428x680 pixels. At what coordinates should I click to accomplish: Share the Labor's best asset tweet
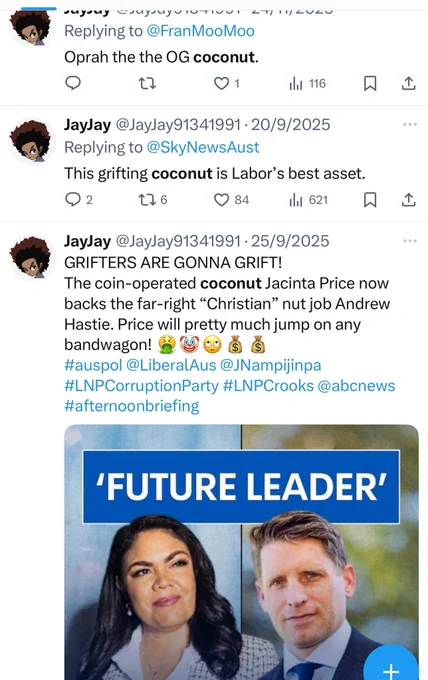[408, 200]
